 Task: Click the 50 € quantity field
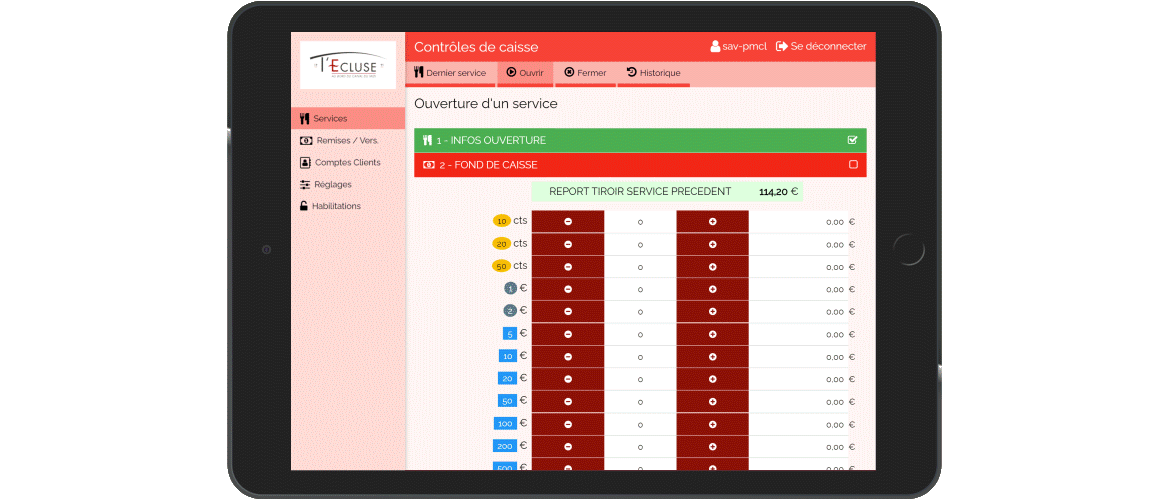coord(640,401)
